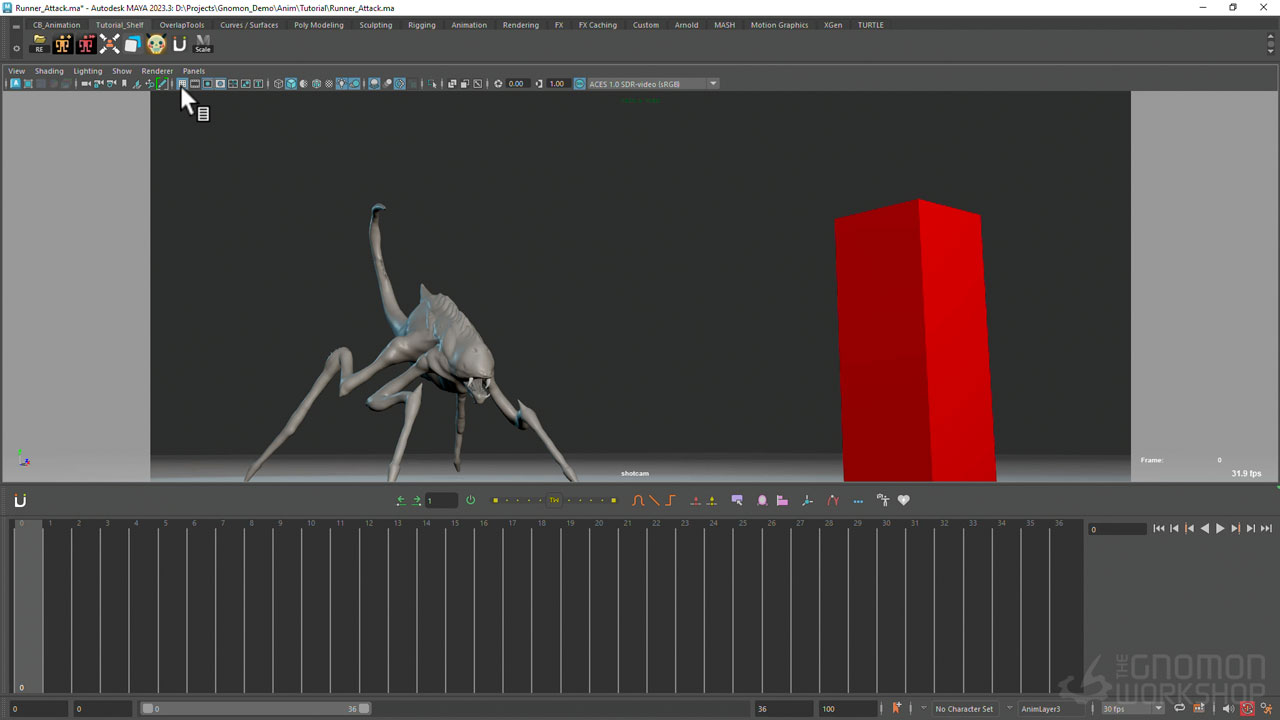Toggle the viewport grid display

[182, 84]
